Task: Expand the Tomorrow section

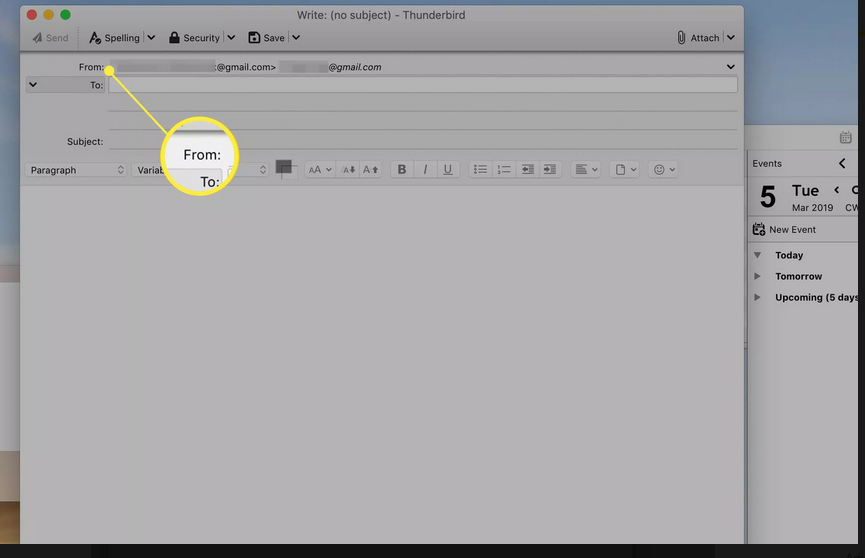Action: click(x=757, y=276)
